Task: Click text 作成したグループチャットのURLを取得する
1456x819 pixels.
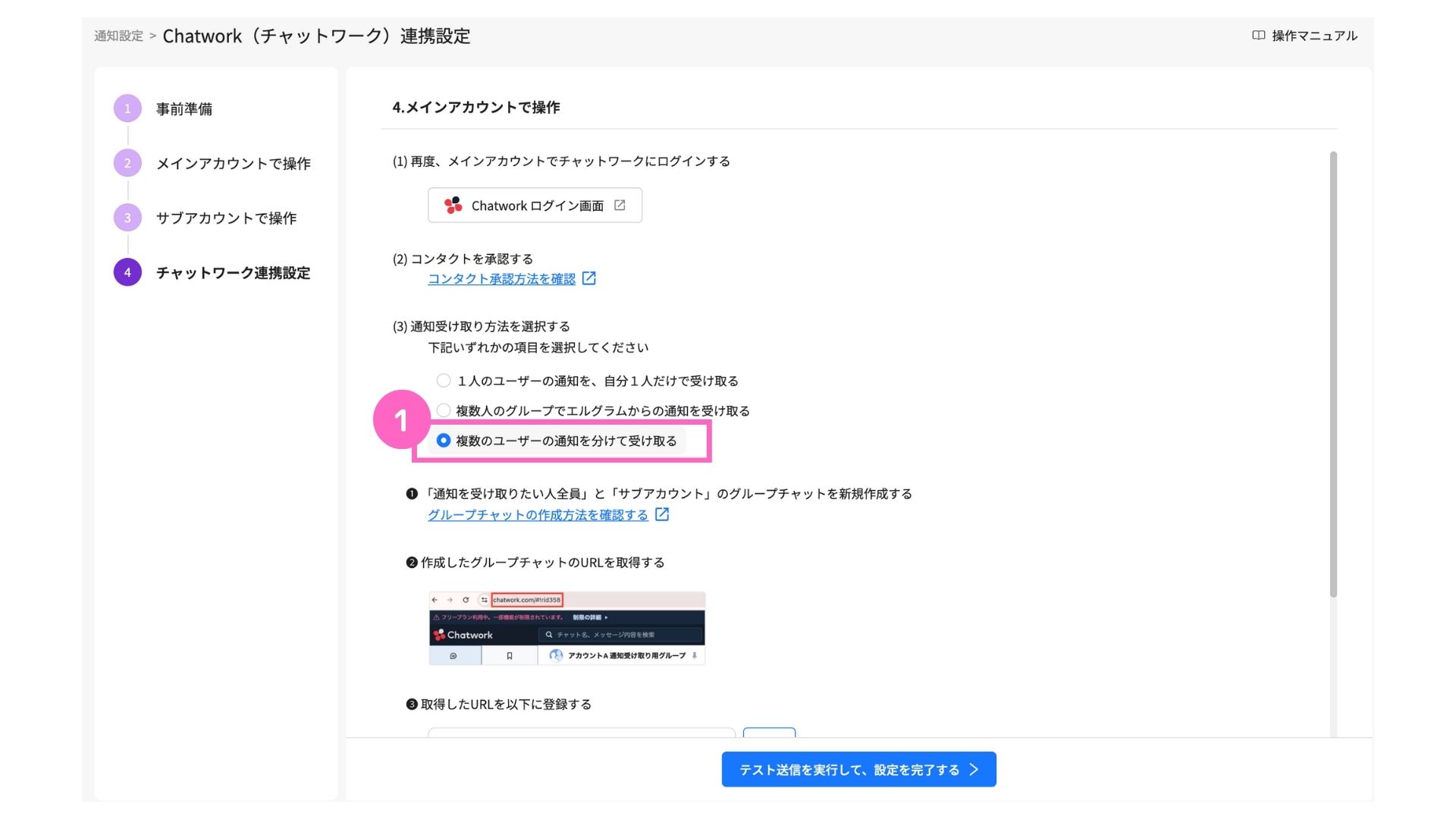Action: tap(543, 563)
